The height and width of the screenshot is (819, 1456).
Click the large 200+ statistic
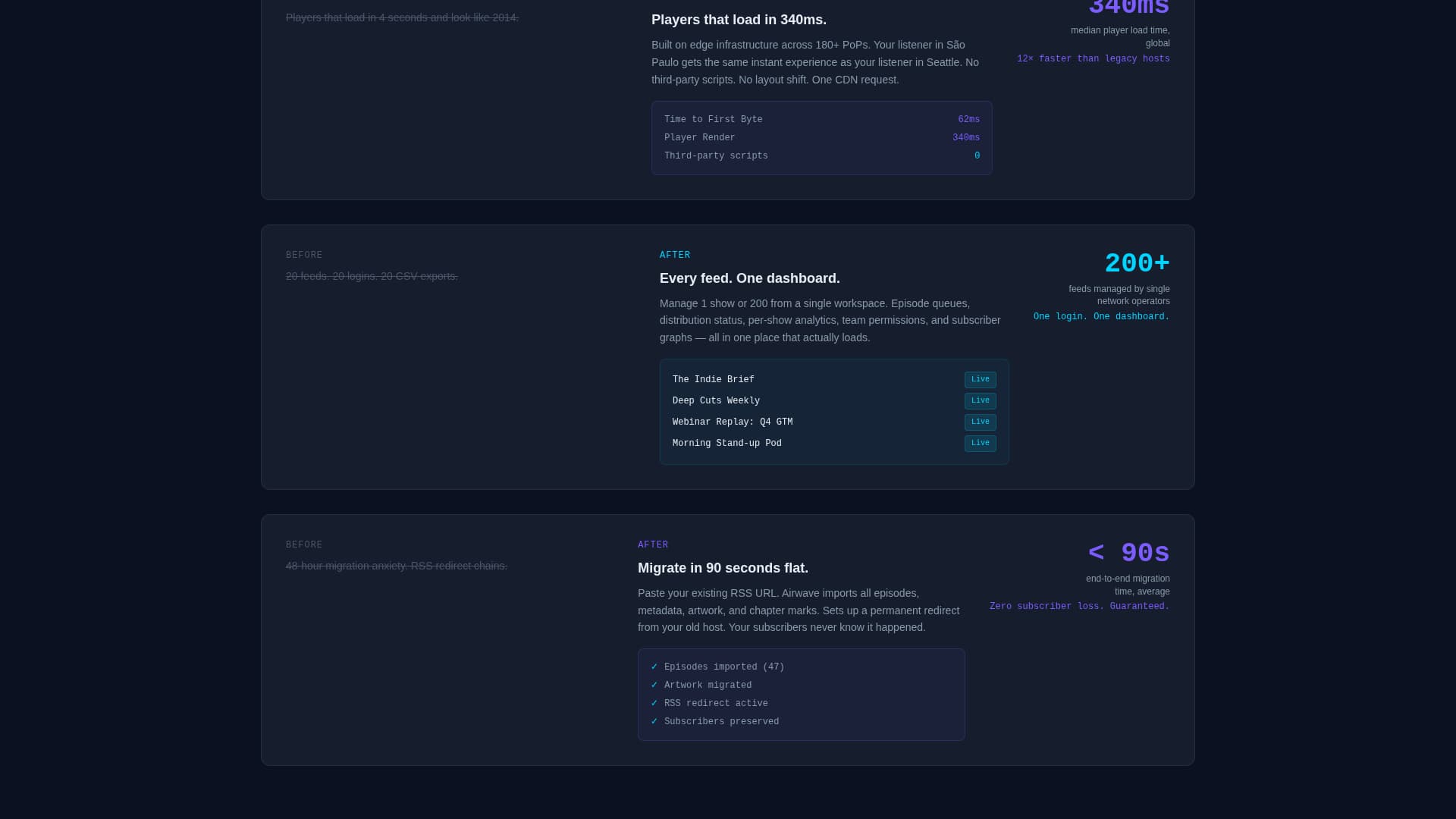(x=1136, y=263)
